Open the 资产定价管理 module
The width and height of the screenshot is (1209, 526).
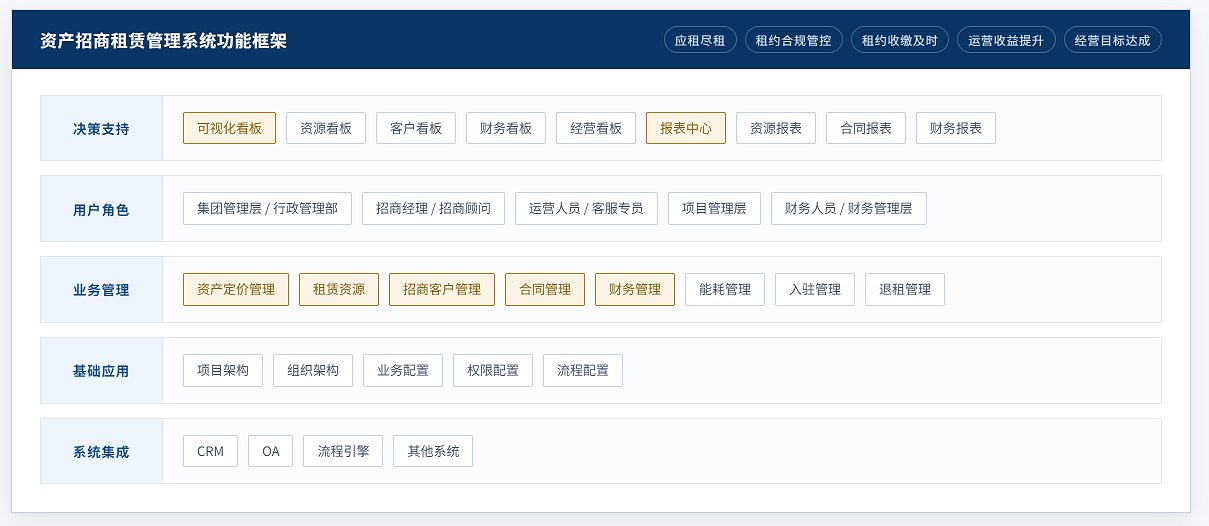(236, 290)
